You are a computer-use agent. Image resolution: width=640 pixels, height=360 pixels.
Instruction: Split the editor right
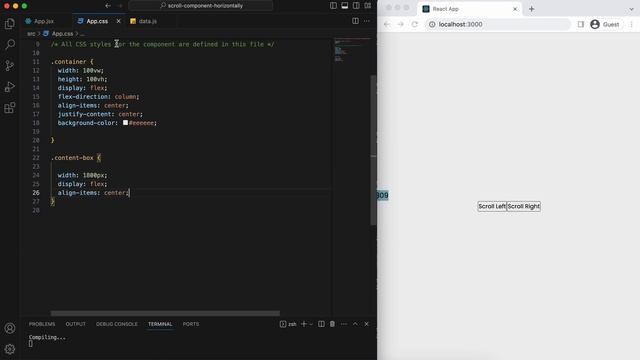[356, 21]
